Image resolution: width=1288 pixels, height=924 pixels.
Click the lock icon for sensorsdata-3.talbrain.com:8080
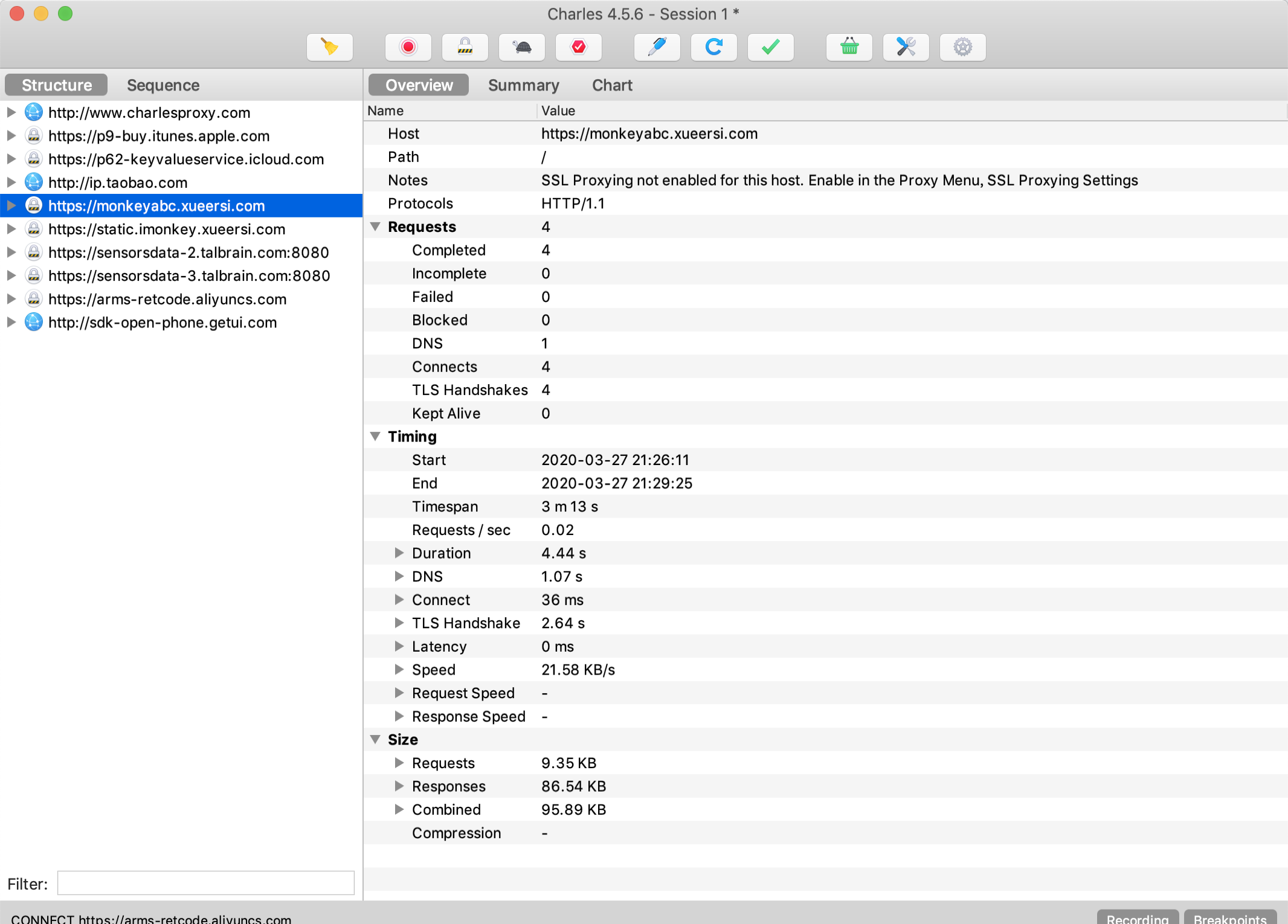[34, 275]
